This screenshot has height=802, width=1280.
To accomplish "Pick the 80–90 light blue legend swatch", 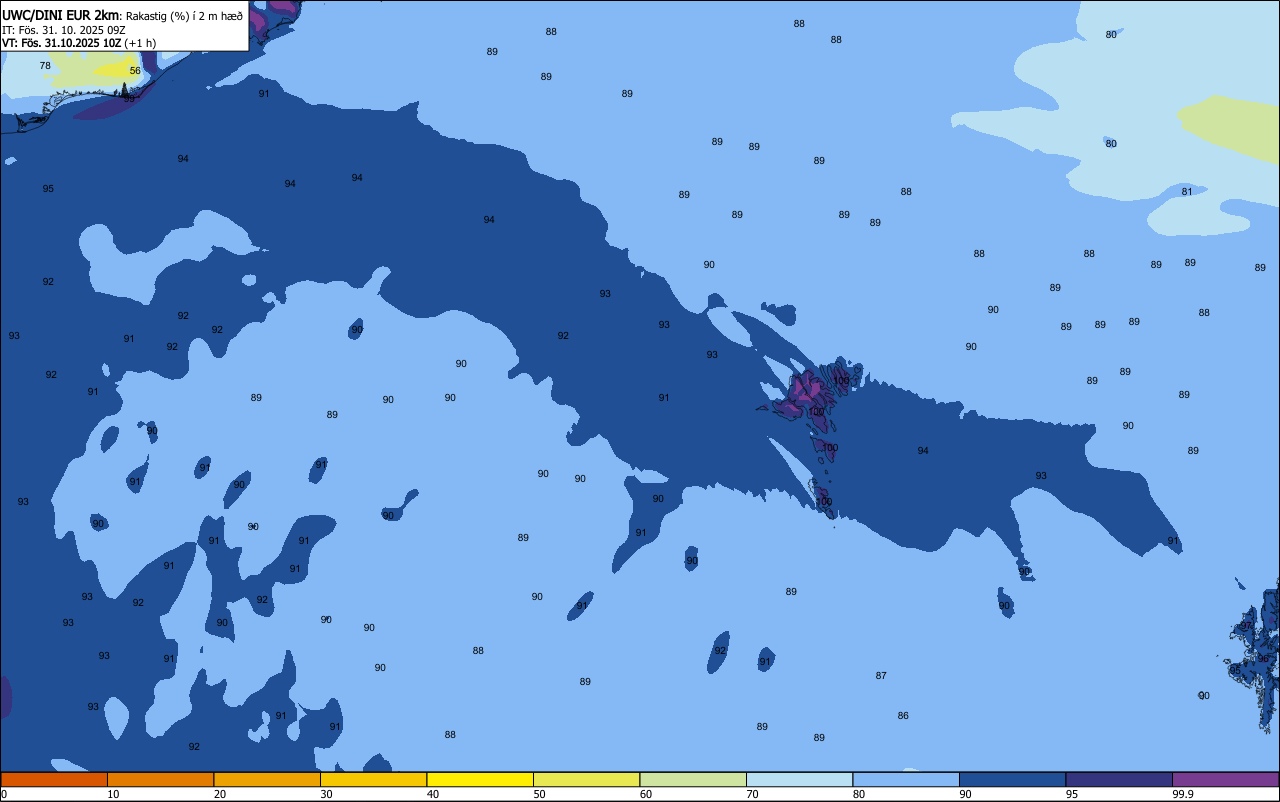I will click(906, 779).
